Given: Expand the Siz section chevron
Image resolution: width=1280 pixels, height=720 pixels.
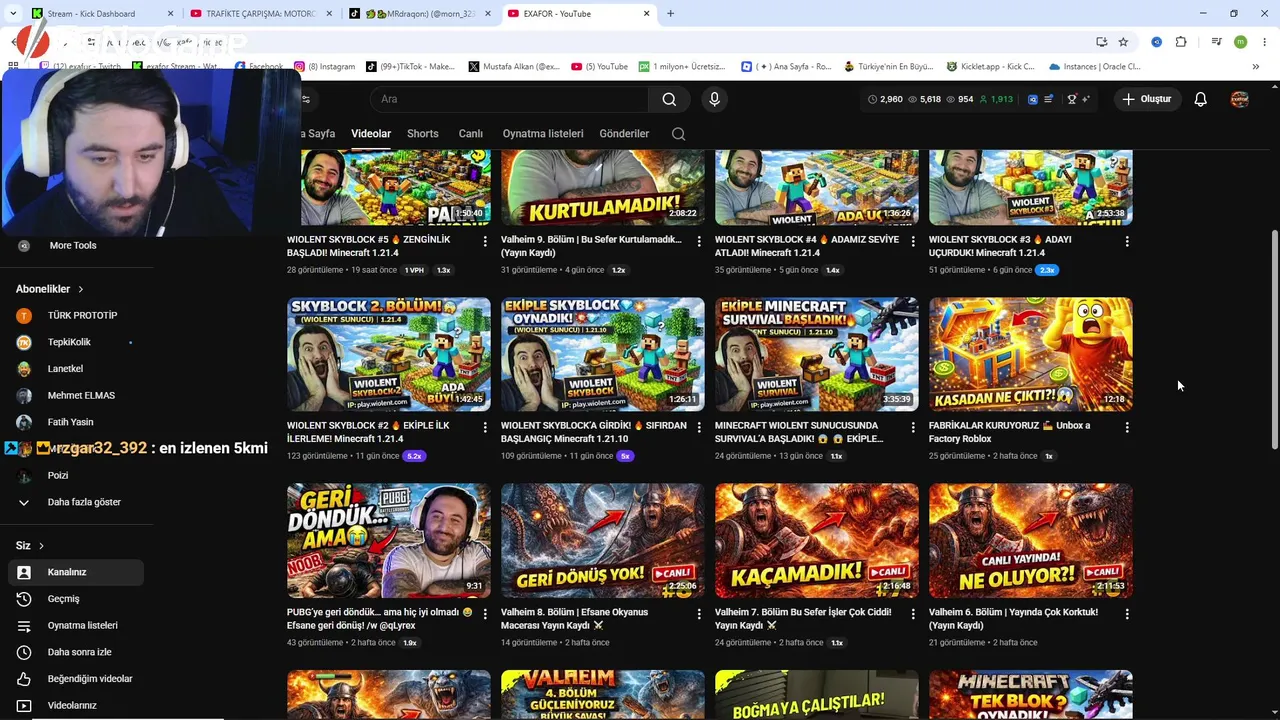Looking at the screenshot, I should 41,546.
